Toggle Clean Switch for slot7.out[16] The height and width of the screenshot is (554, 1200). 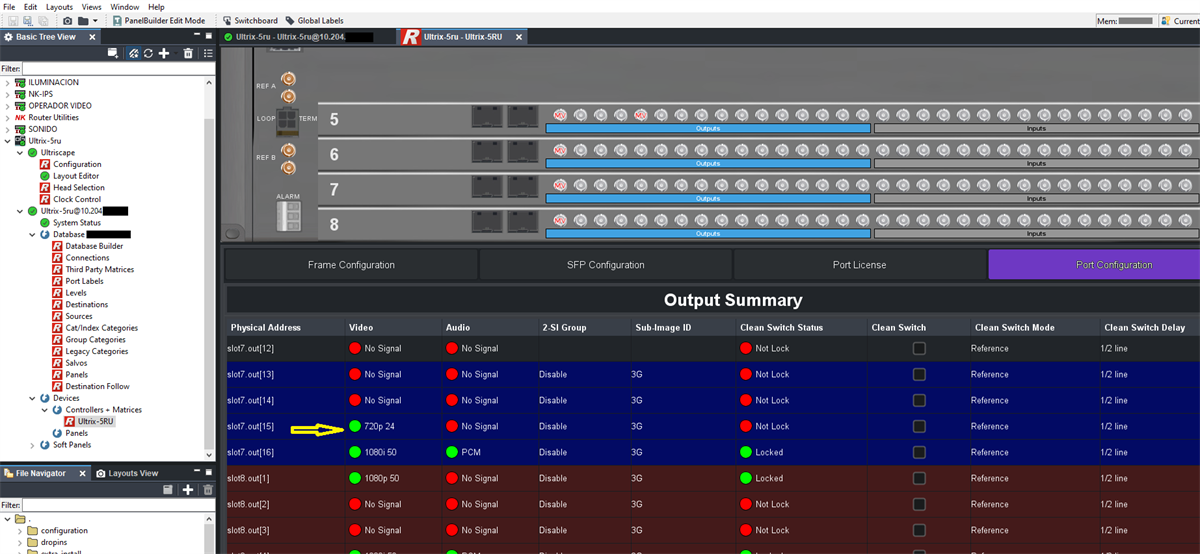coord(919,452)
